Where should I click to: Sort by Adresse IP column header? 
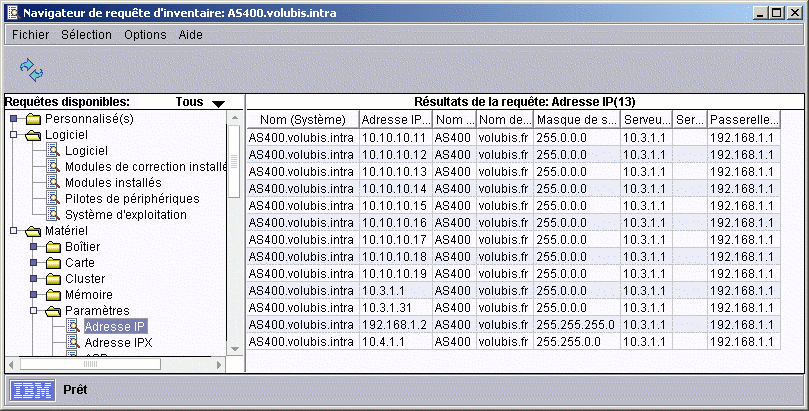pos(396,120)
